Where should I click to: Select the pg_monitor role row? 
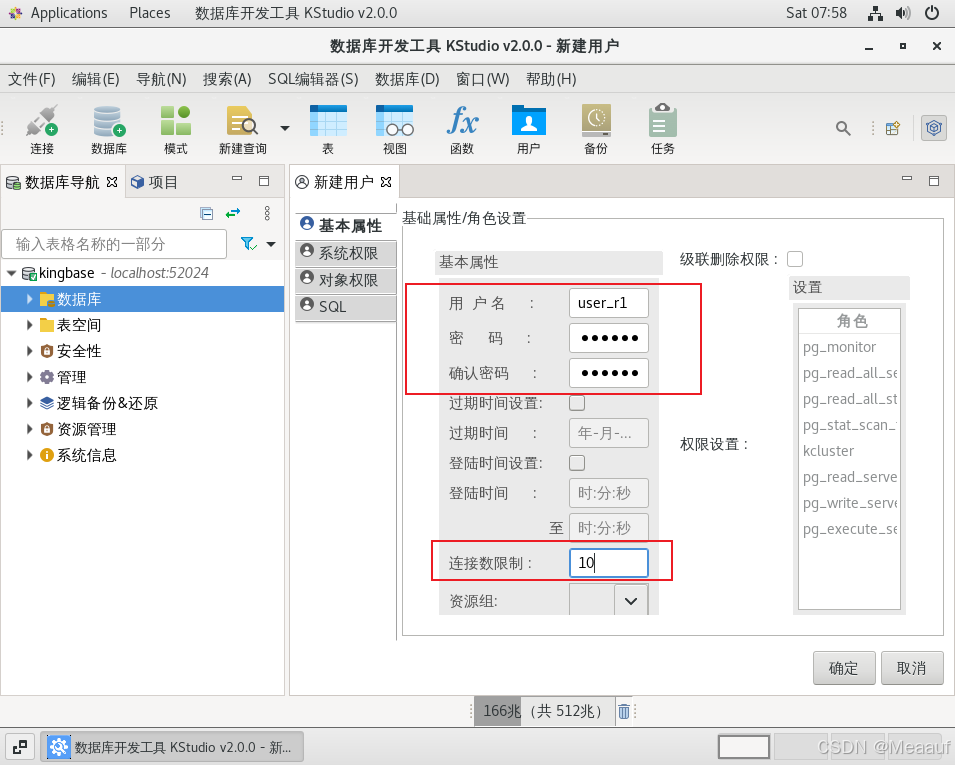849,347
